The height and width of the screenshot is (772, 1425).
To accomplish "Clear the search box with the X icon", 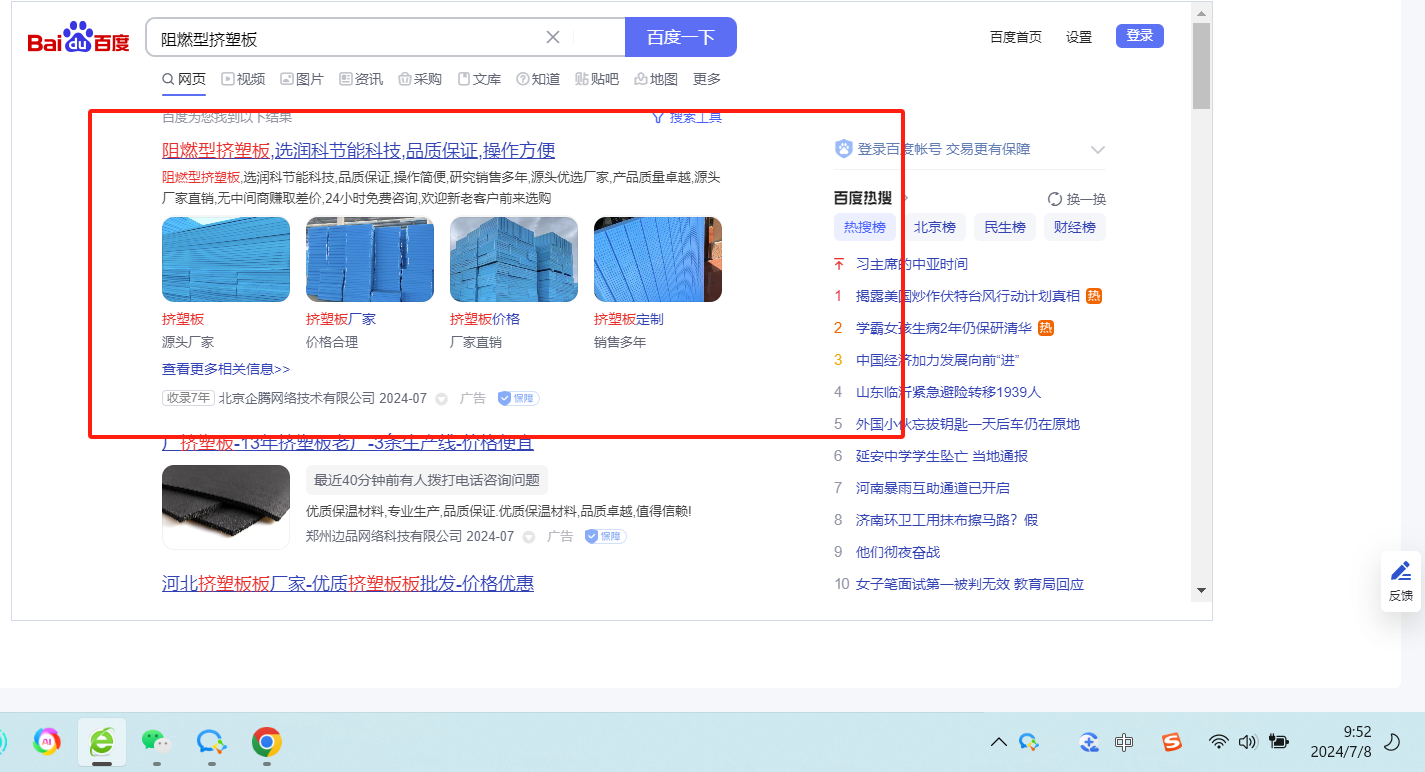I will [x=552, y=37].
